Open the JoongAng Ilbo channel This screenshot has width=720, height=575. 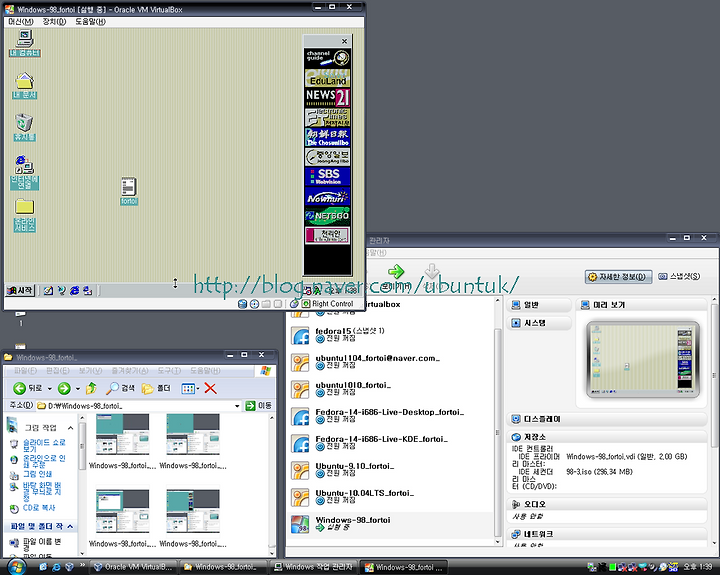click(x=328, y=157)
